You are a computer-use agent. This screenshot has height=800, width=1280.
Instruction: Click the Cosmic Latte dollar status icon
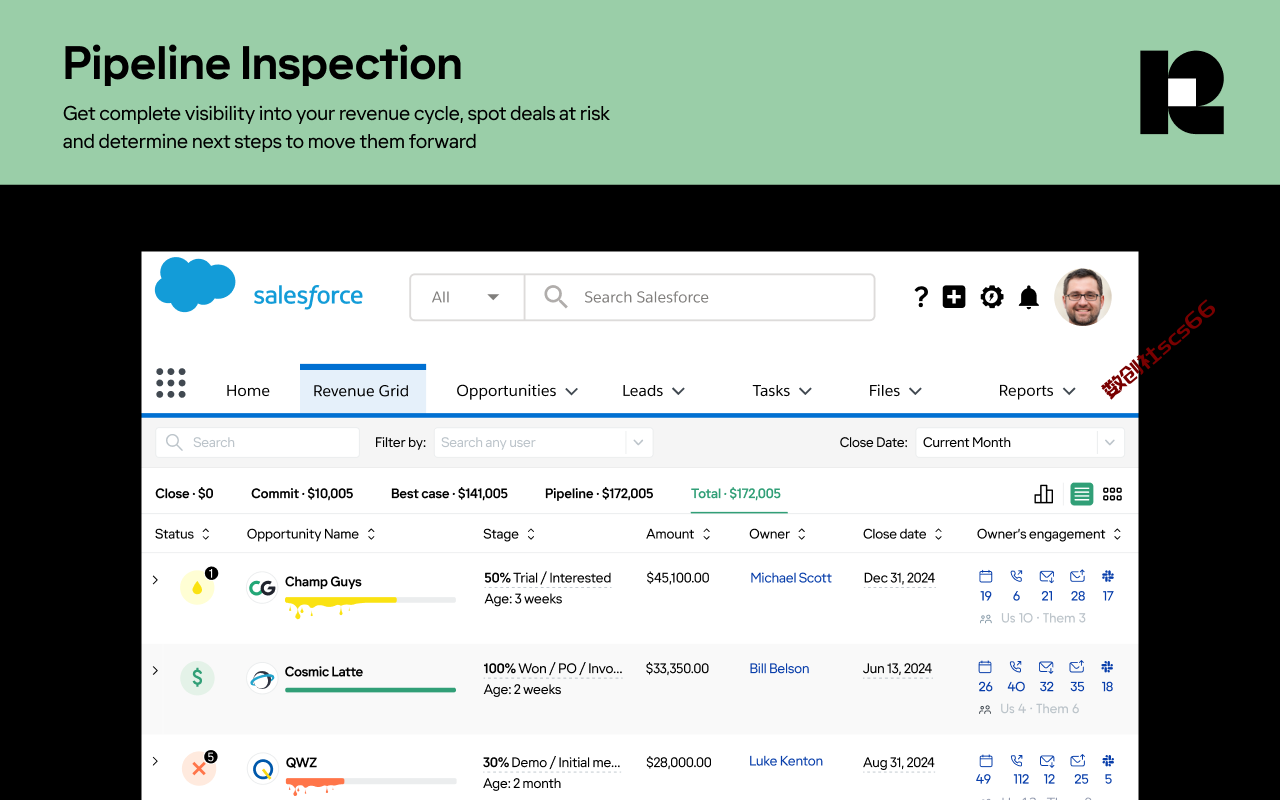pos(197,678)
